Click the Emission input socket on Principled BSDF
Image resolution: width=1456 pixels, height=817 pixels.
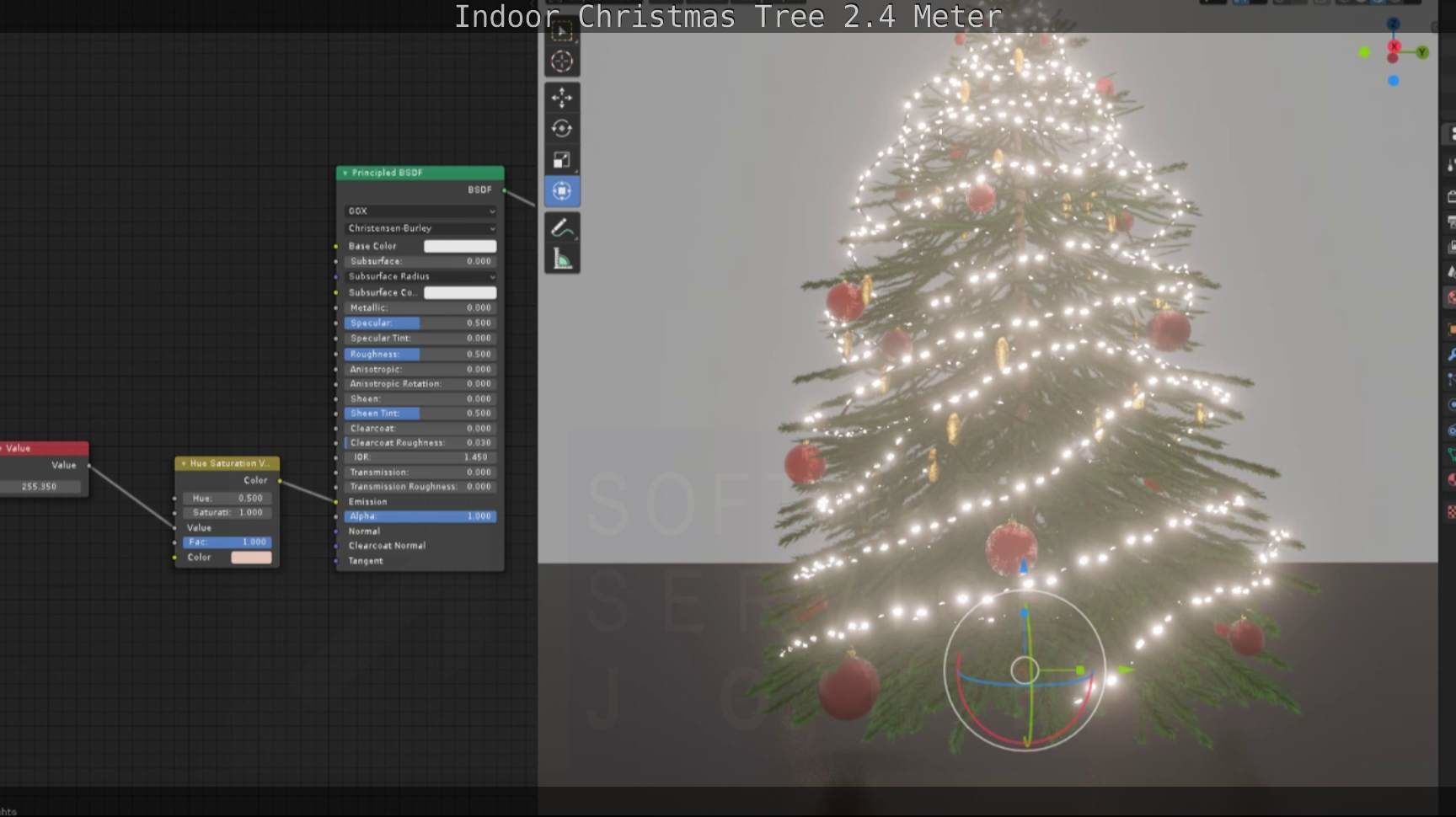[x=336, y=502]
